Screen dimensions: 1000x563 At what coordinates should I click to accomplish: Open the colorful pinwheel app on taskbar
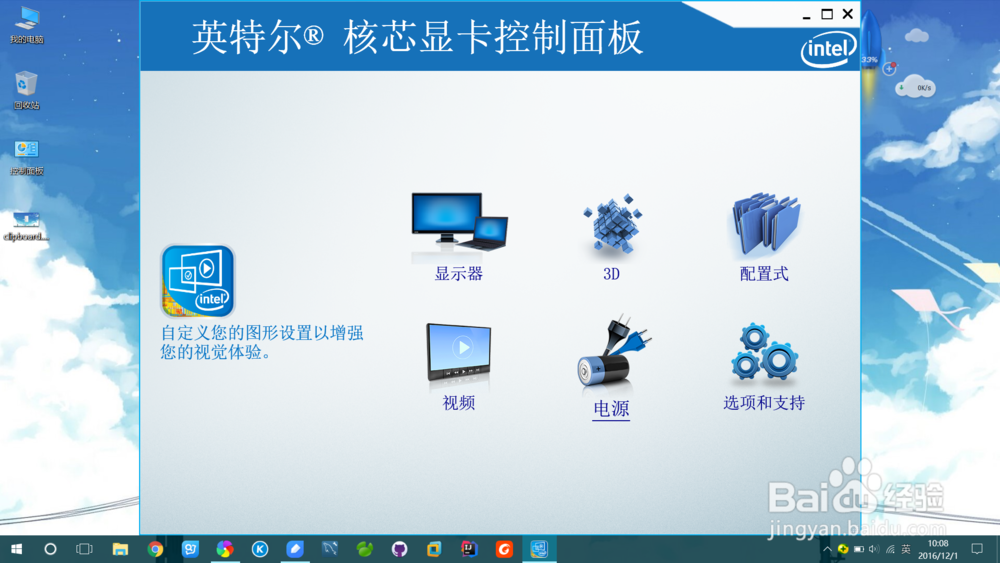click(224, 549)
